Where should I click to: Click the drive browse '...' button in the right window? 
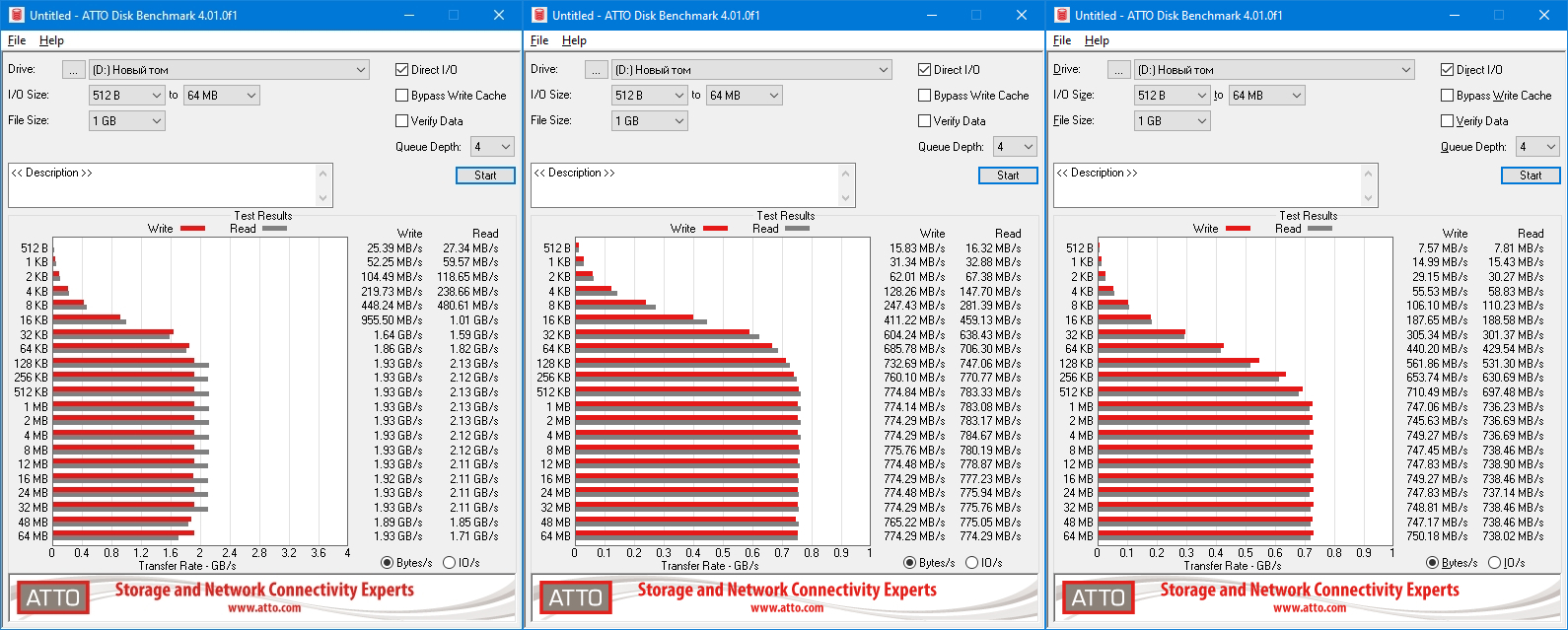click(1118, 70)
